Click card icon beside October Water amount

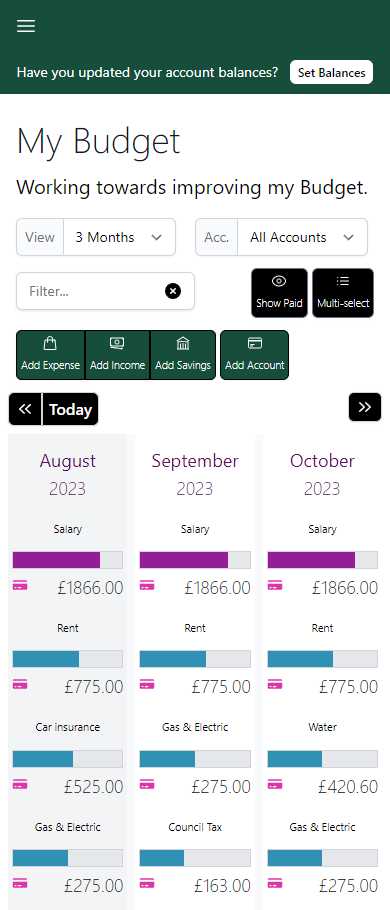pos(275,784)
